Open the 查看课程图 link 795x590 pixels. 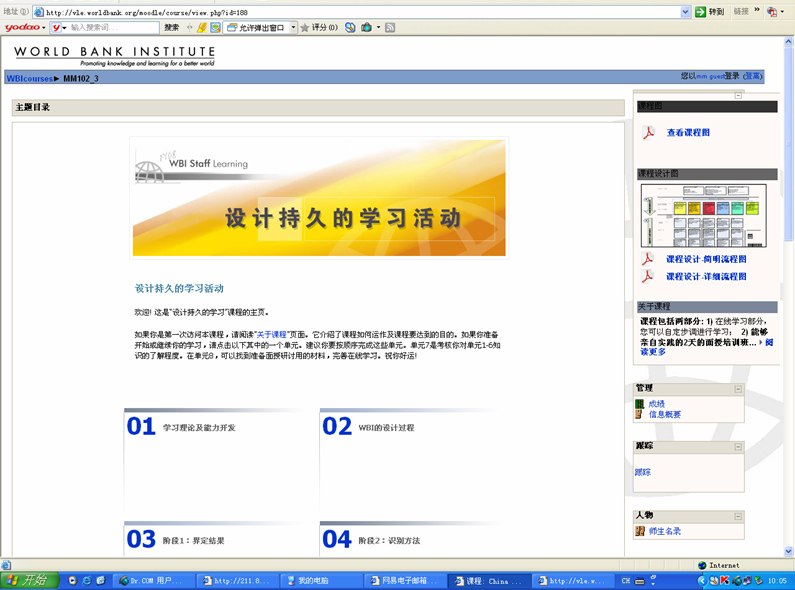(688, 132)
